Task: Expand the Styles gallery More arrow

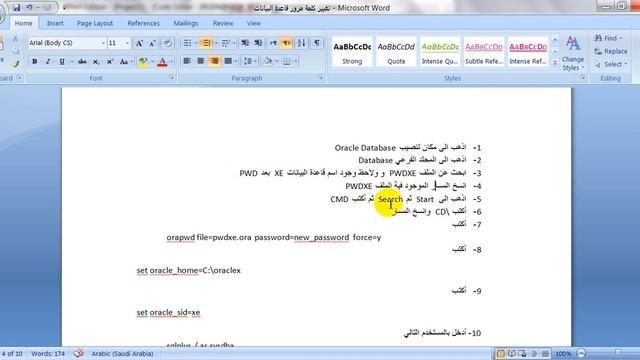Action: click(x=555, y=63)
